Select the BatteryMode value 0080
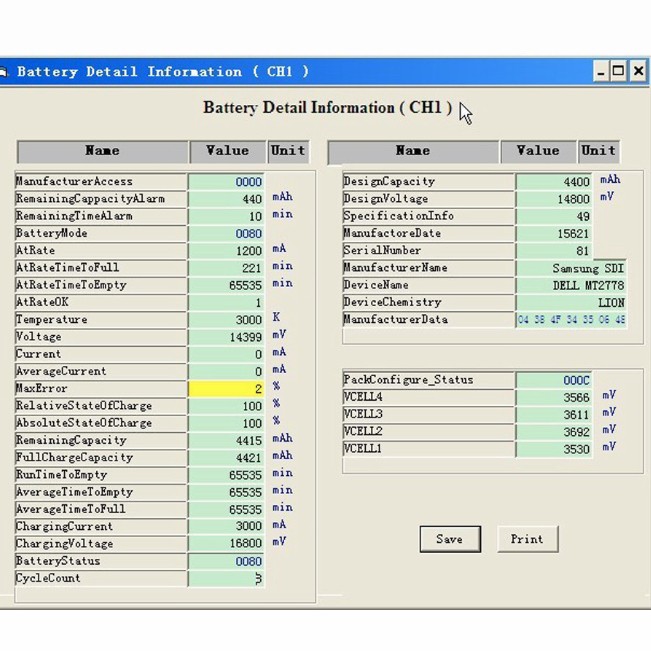This screenshot has width=651, height=651. (x=226, y=234)
